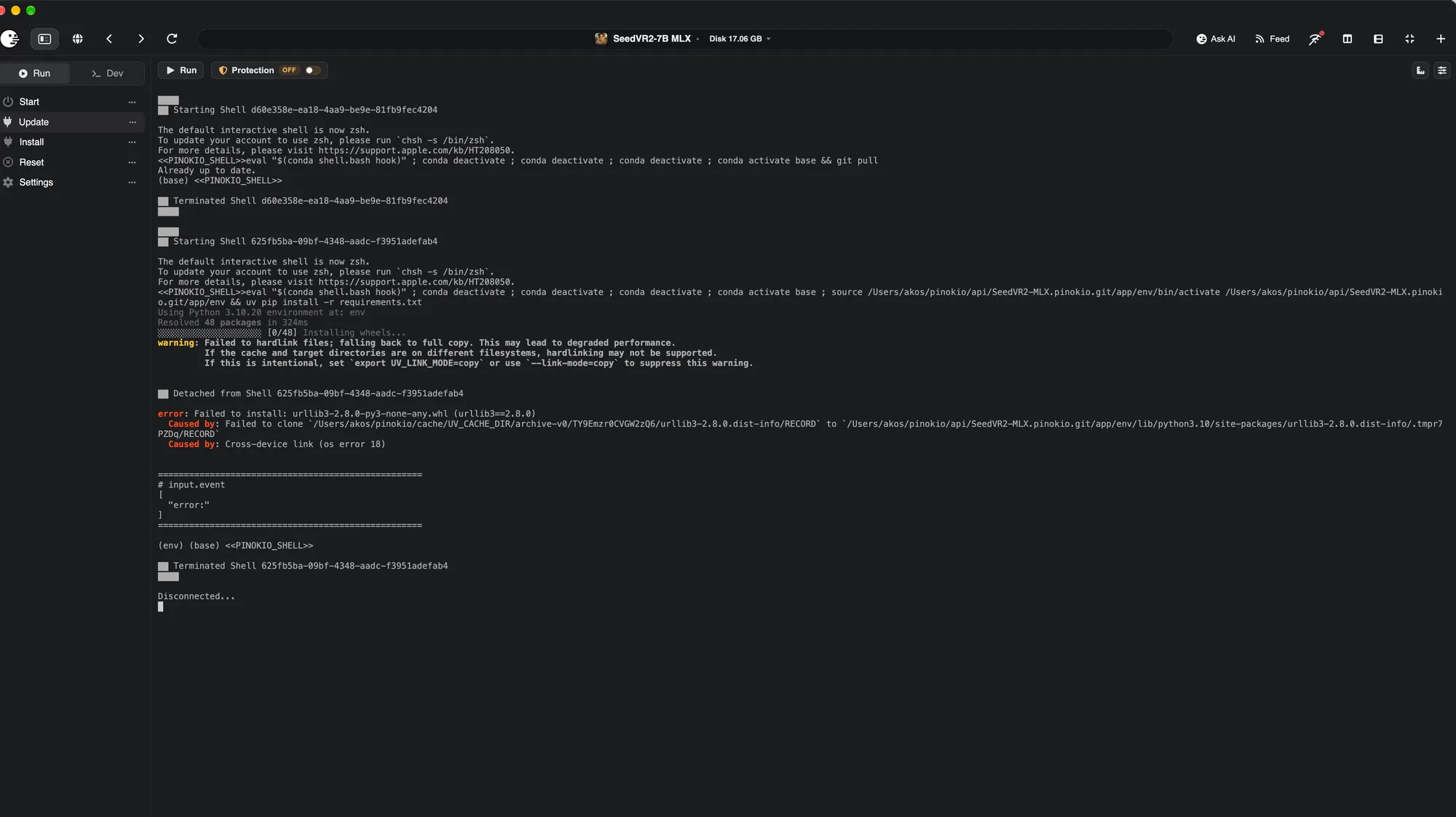
Task: Click the '# input.event' line
Action: (x=191, y=485)
